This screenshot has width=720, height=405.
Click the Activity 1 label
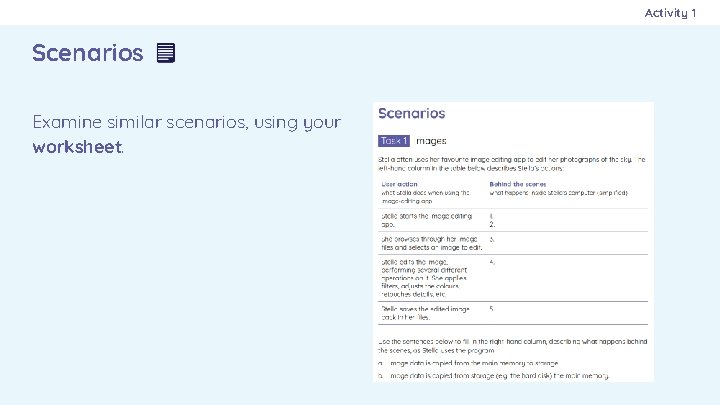click(670, 12)
